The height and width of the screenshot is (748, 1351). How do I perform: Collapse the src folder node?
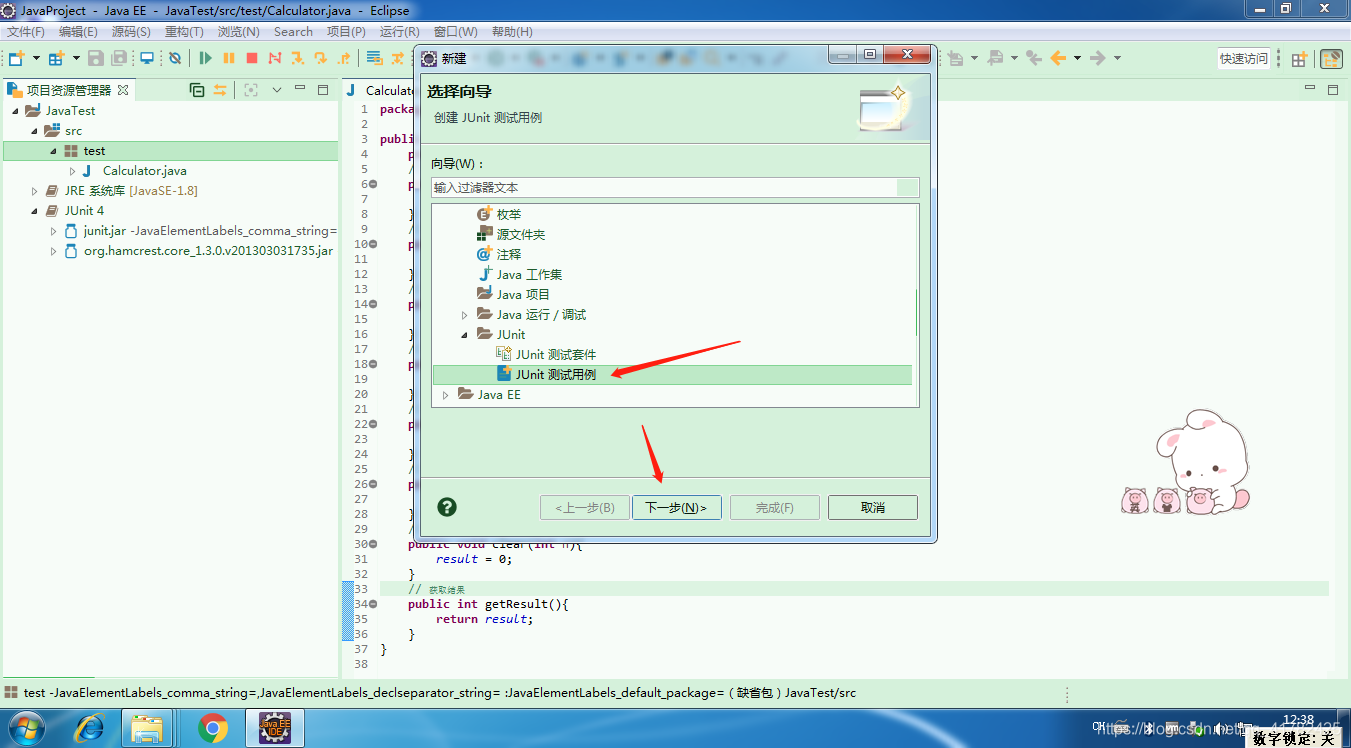[34, 131]
